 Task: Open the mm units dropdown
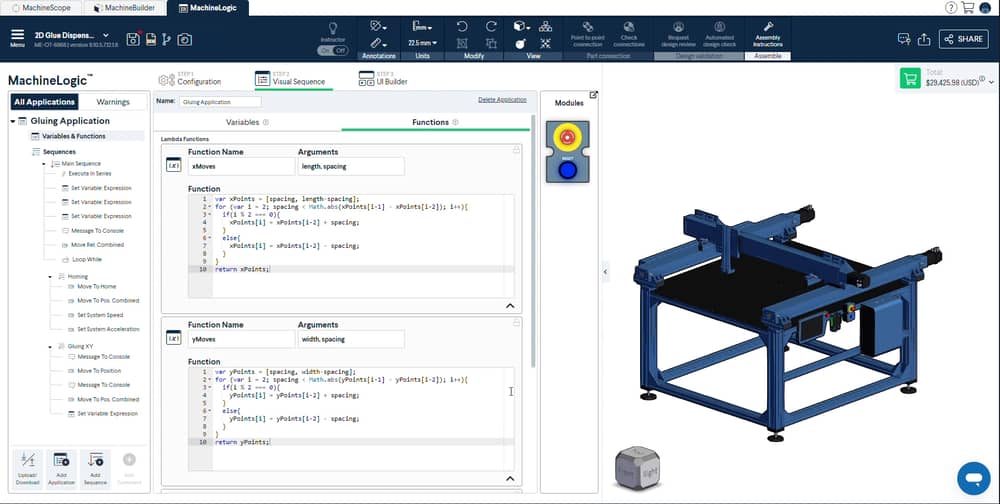tap(422, 27)
